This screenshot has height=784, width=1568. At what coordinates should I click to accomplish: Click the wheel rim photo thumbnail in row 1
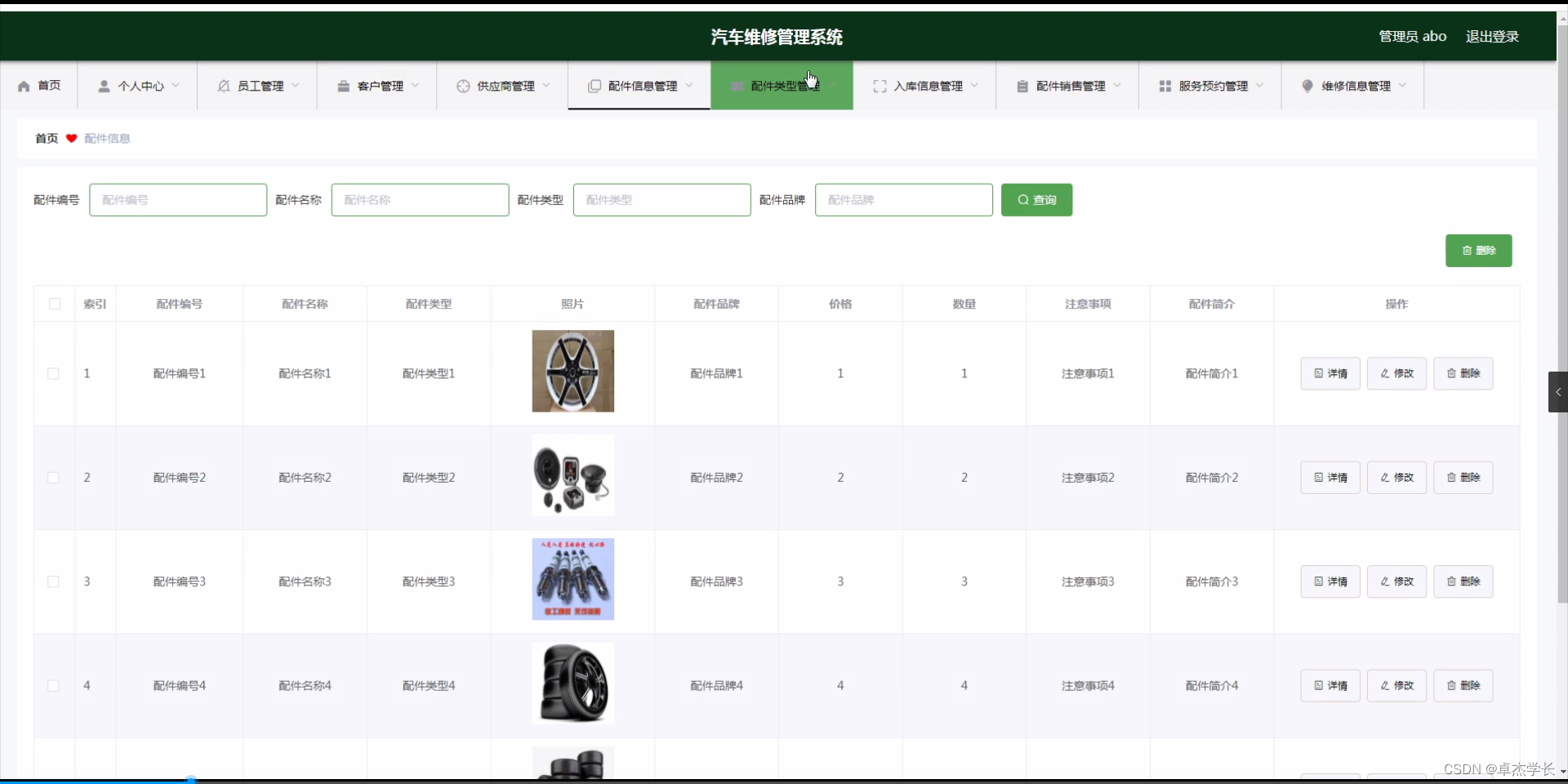coord(573,371)
